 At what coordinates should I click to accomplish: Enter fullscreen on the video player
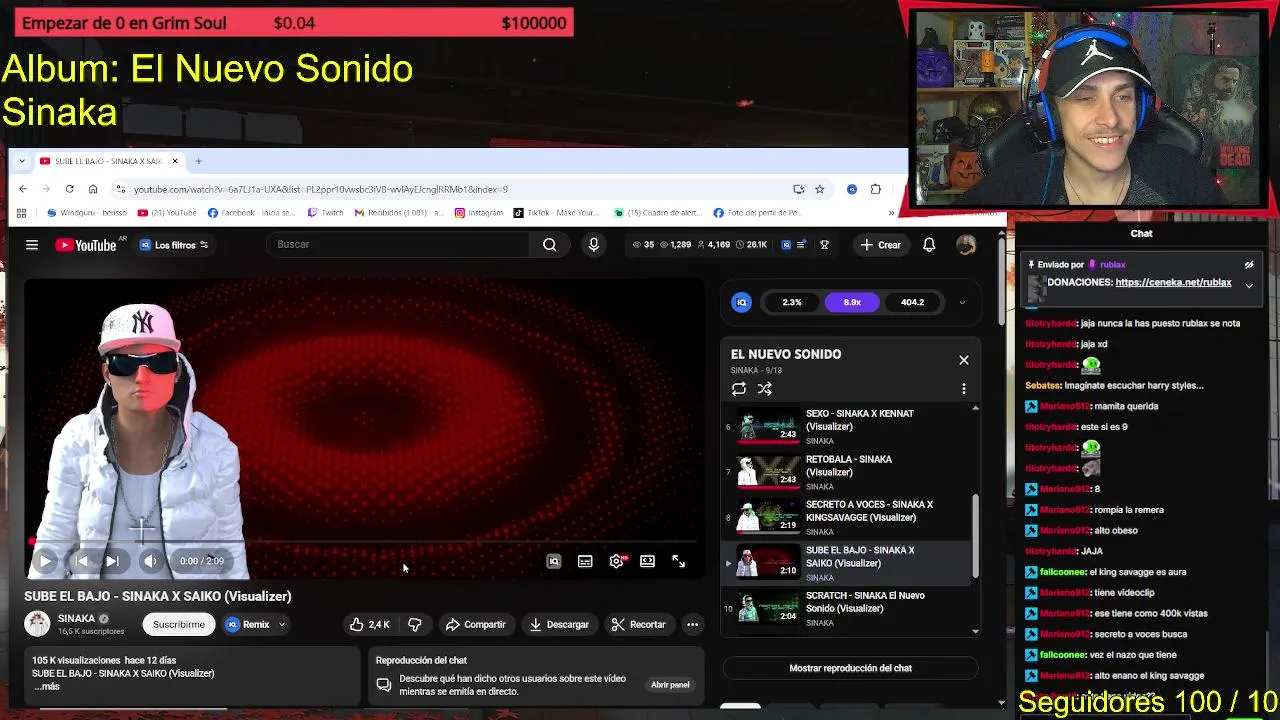[x=678, y=561]
